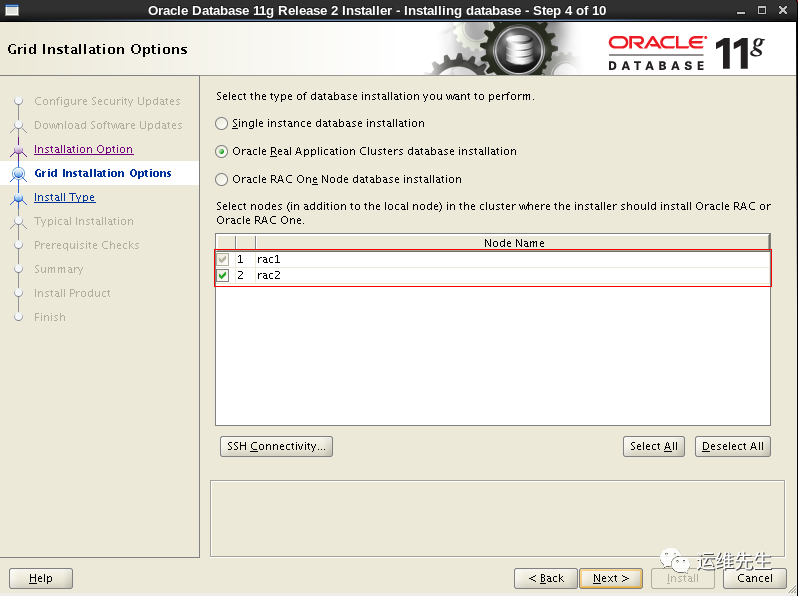Click the Configure Security Updates step label
Viewport: 798px width, 596px height.
(x=107, y=101)
